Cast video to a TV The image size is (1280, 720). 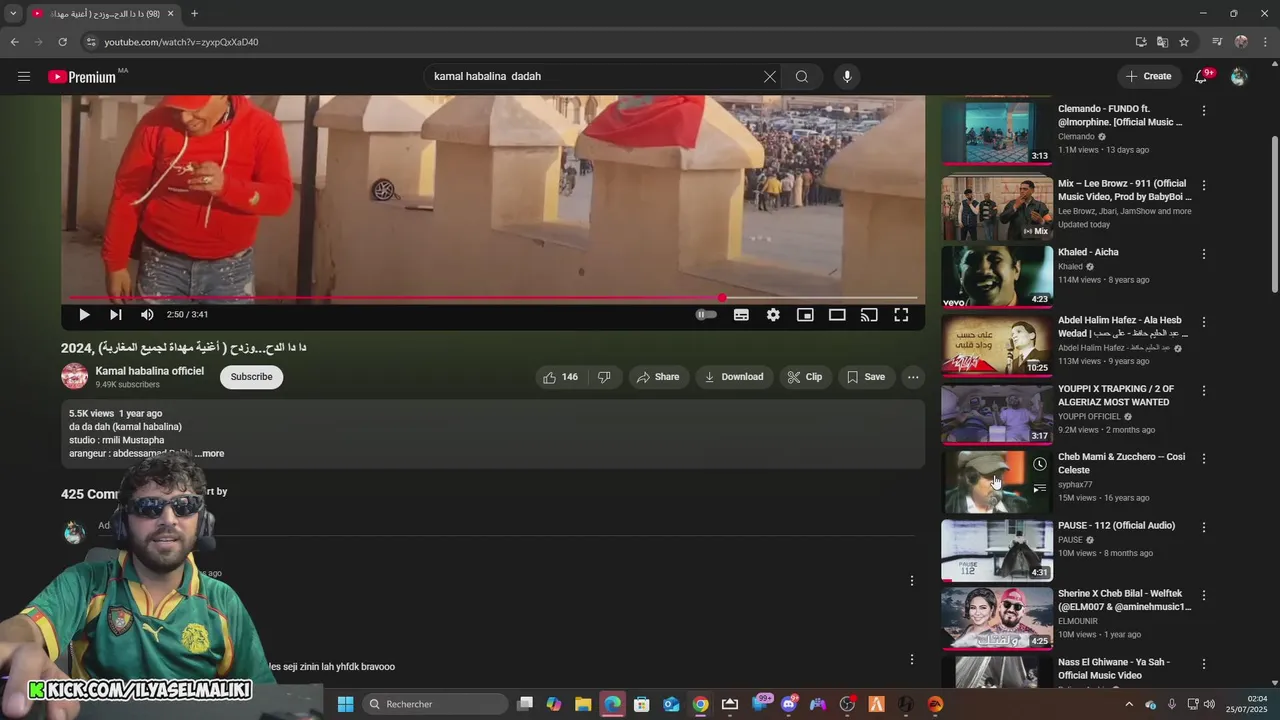869,314
